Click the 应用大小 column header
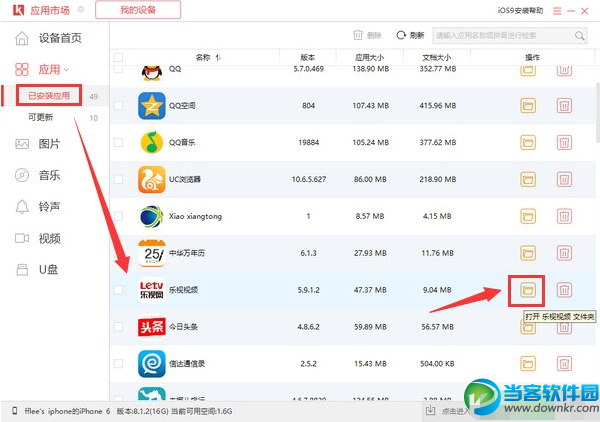 (x=370, y=57)
